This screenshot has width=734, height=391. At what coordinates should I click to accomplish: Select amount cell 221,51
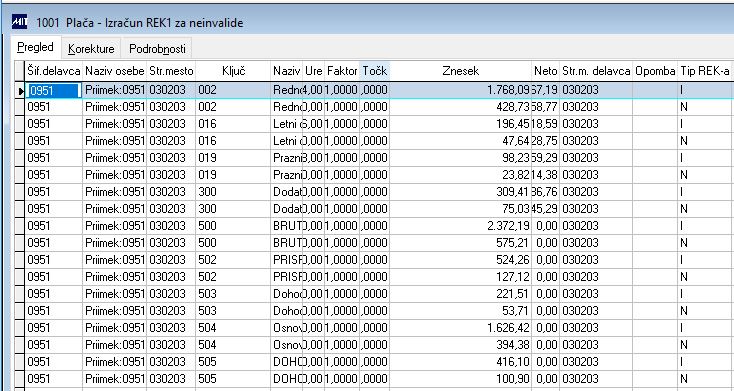[x=461, y=294]
